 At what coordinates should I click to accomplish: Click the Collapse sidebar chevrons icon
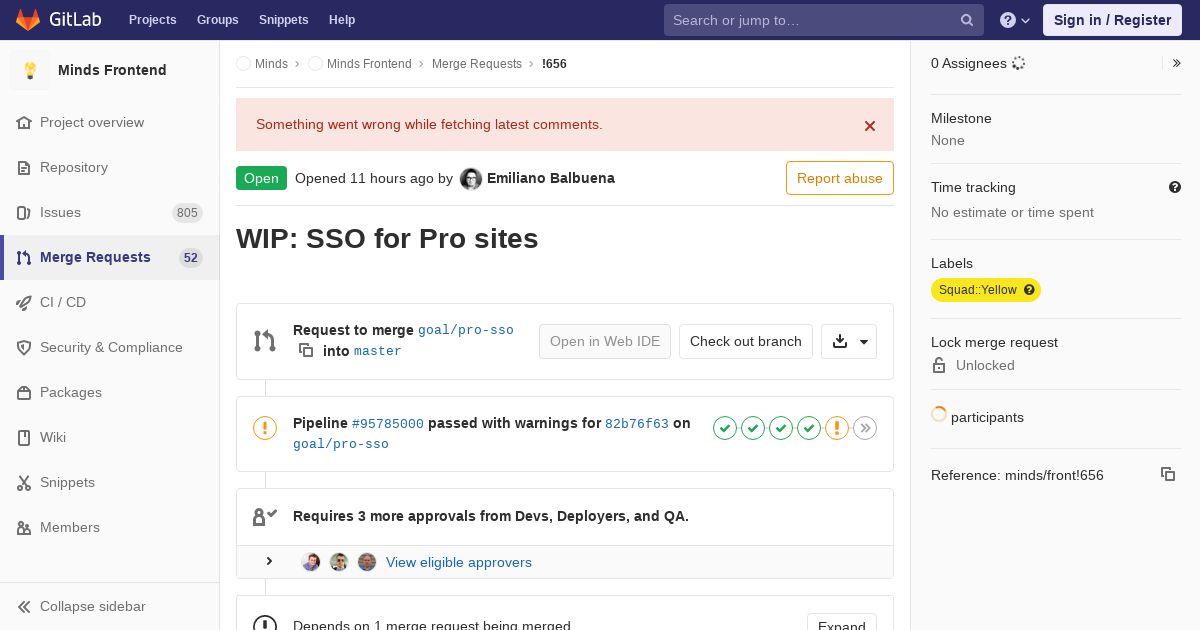[24, 607]
